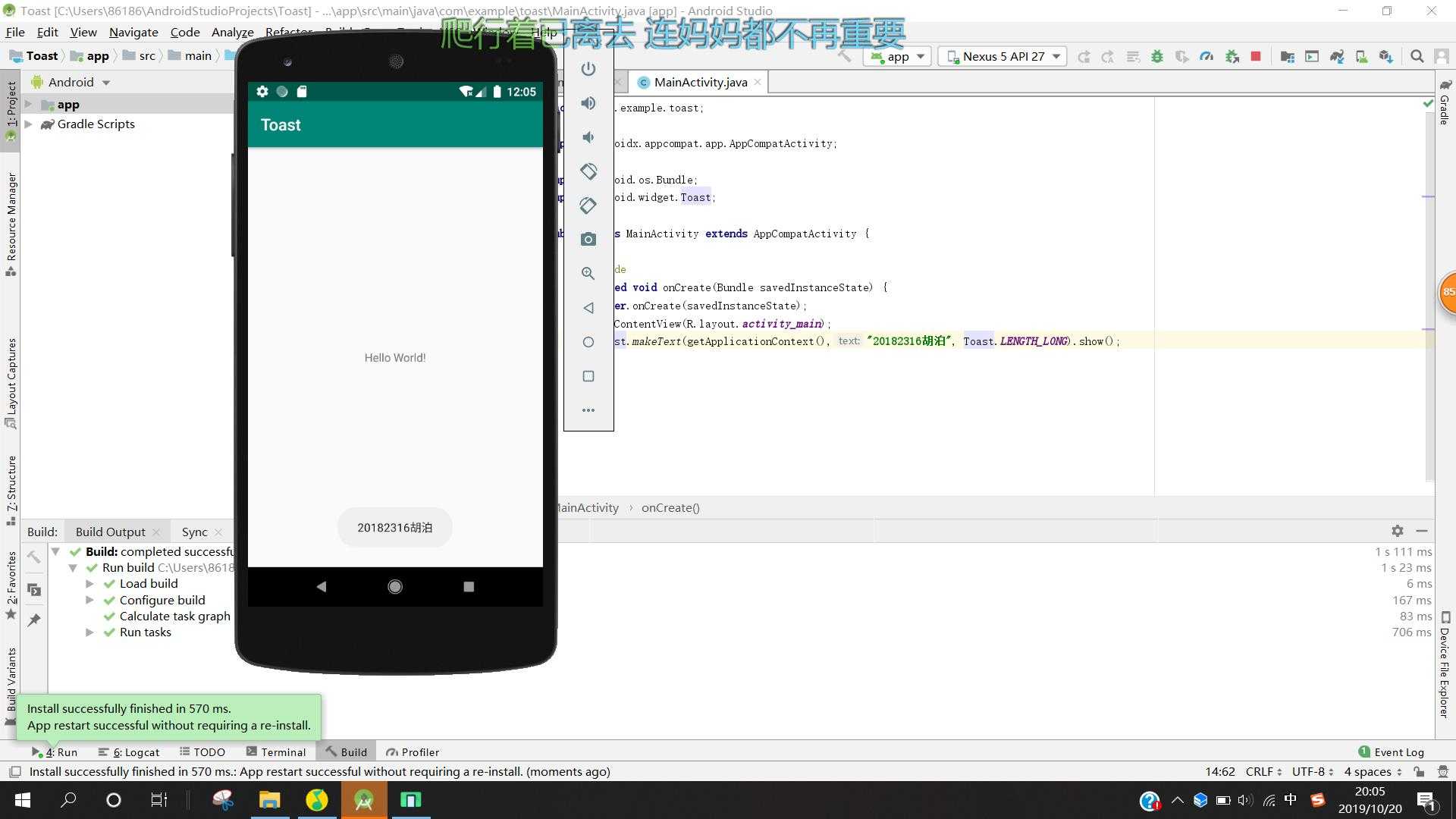Click the Build hammer icon in Build panel
The height and width of the screenshot is (819, 1456).
coord(34,557)
